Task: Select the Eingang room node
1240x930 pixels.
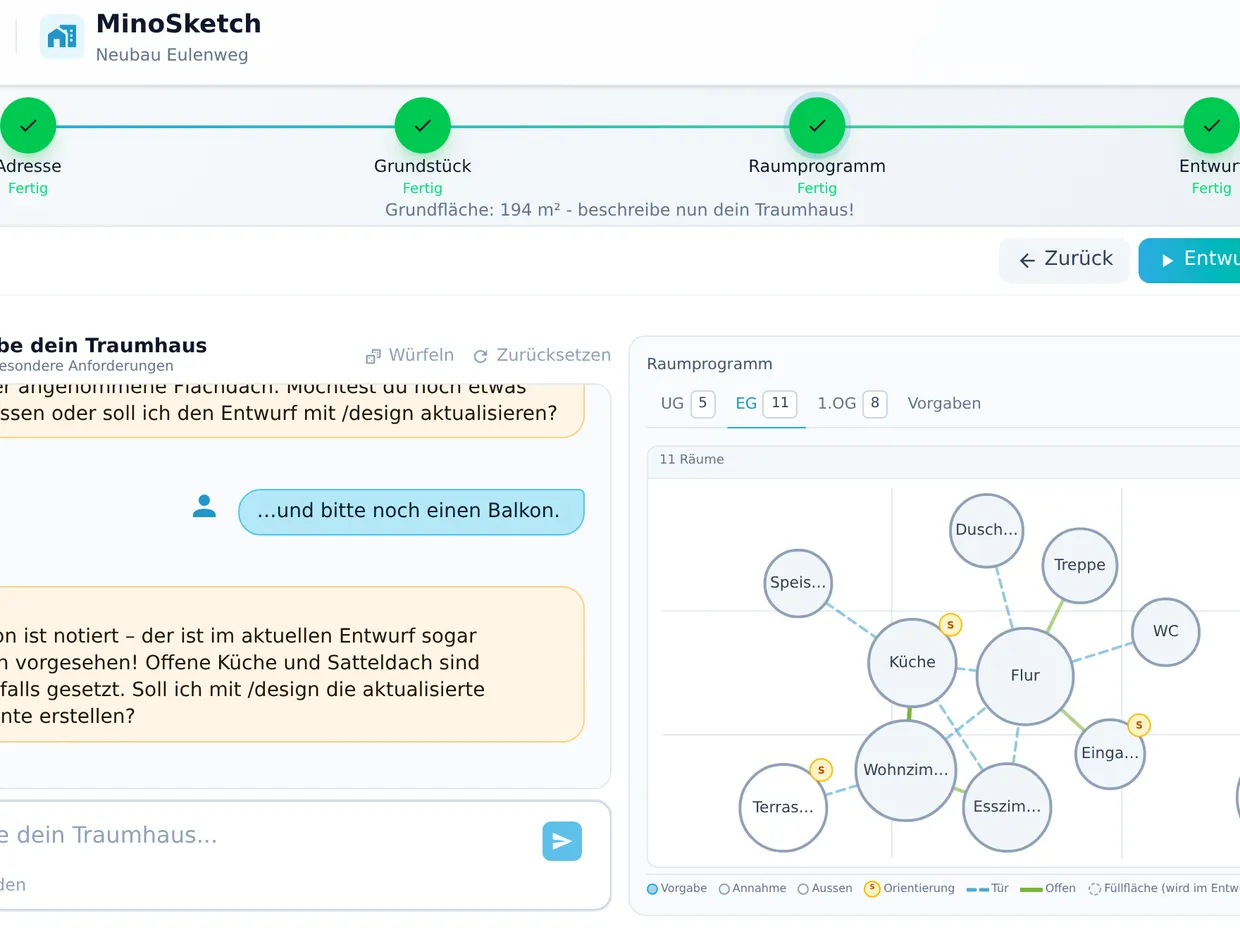Action: (1110, 754)
